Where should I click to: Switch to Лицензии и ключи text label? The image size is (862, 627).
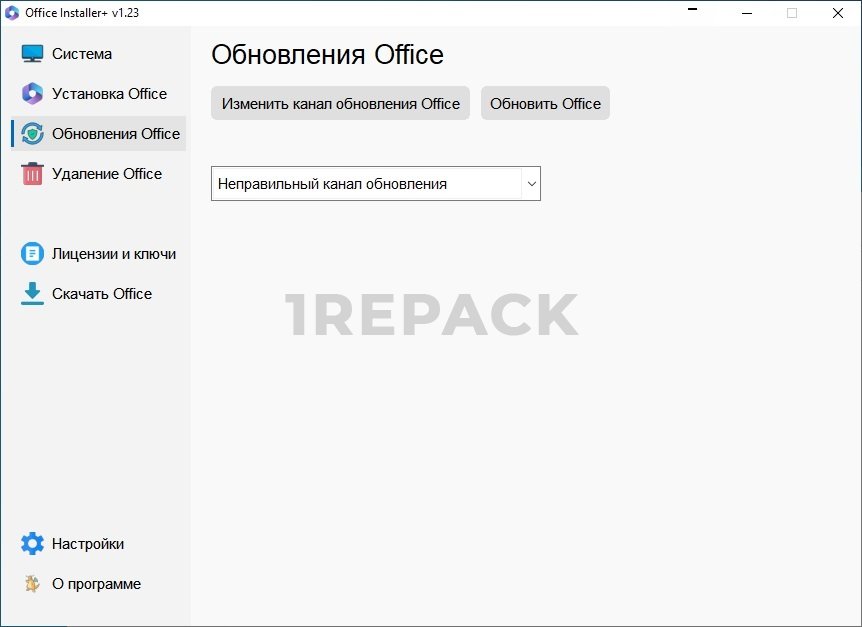tap(114, 254)
